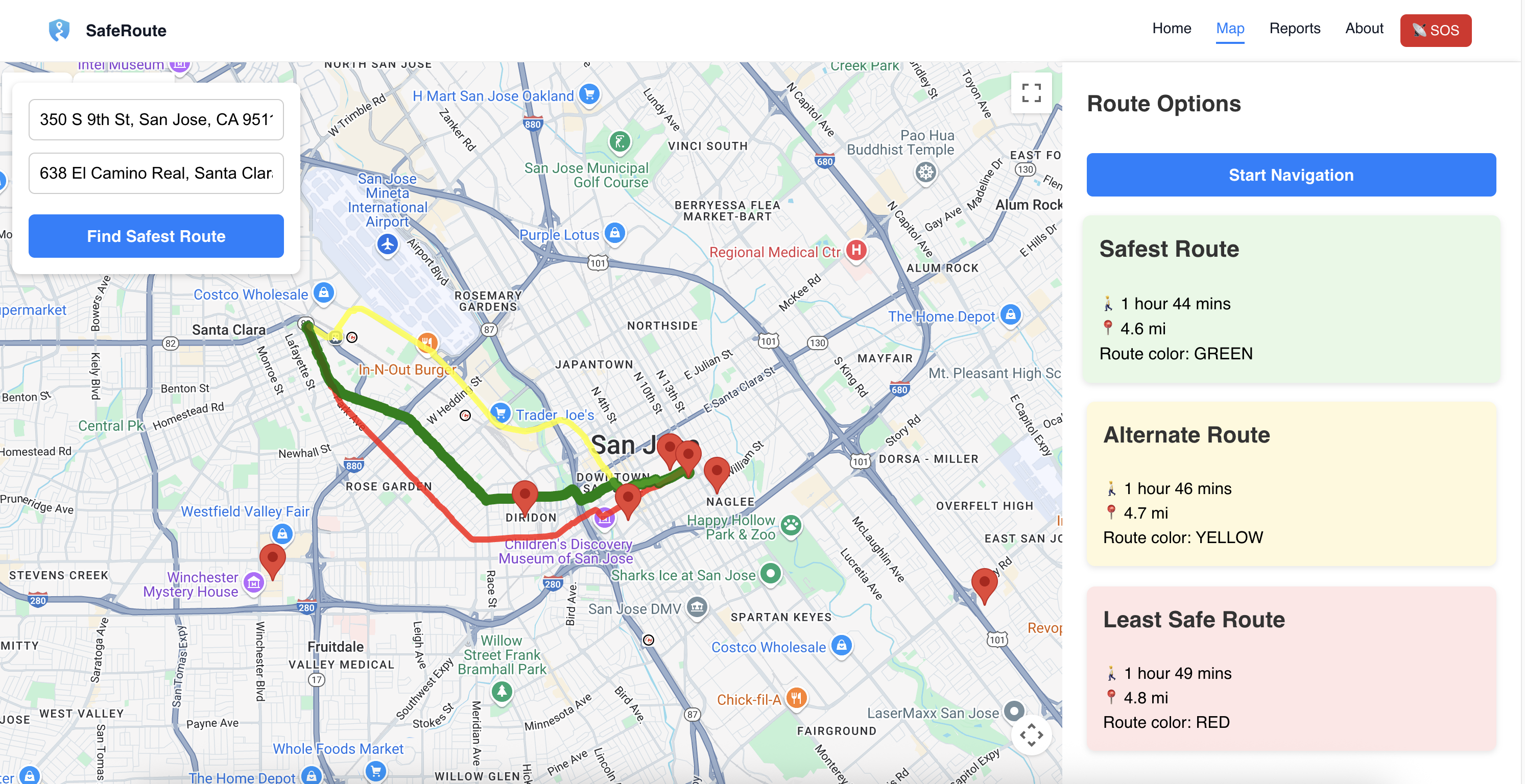Click the Find Safest Route button

coord(156,236)
